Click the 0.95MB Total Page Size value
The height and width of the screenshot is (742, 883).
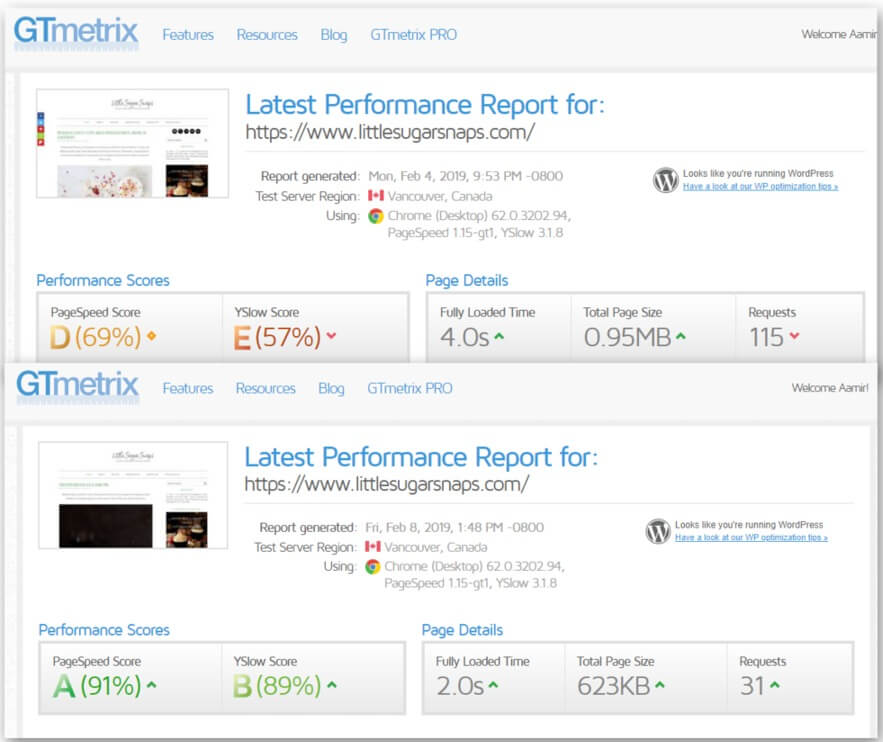[627, 337]
